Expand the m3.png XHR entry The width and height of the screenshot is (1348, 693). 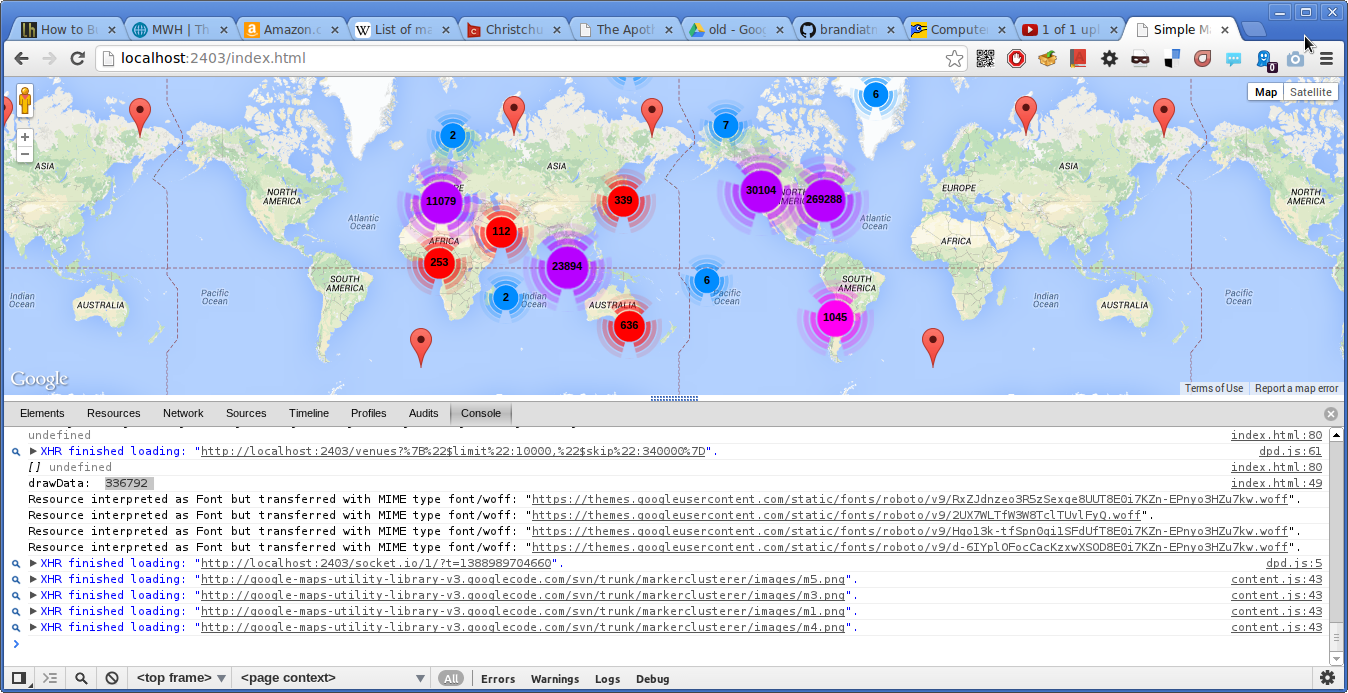[34, 595]
